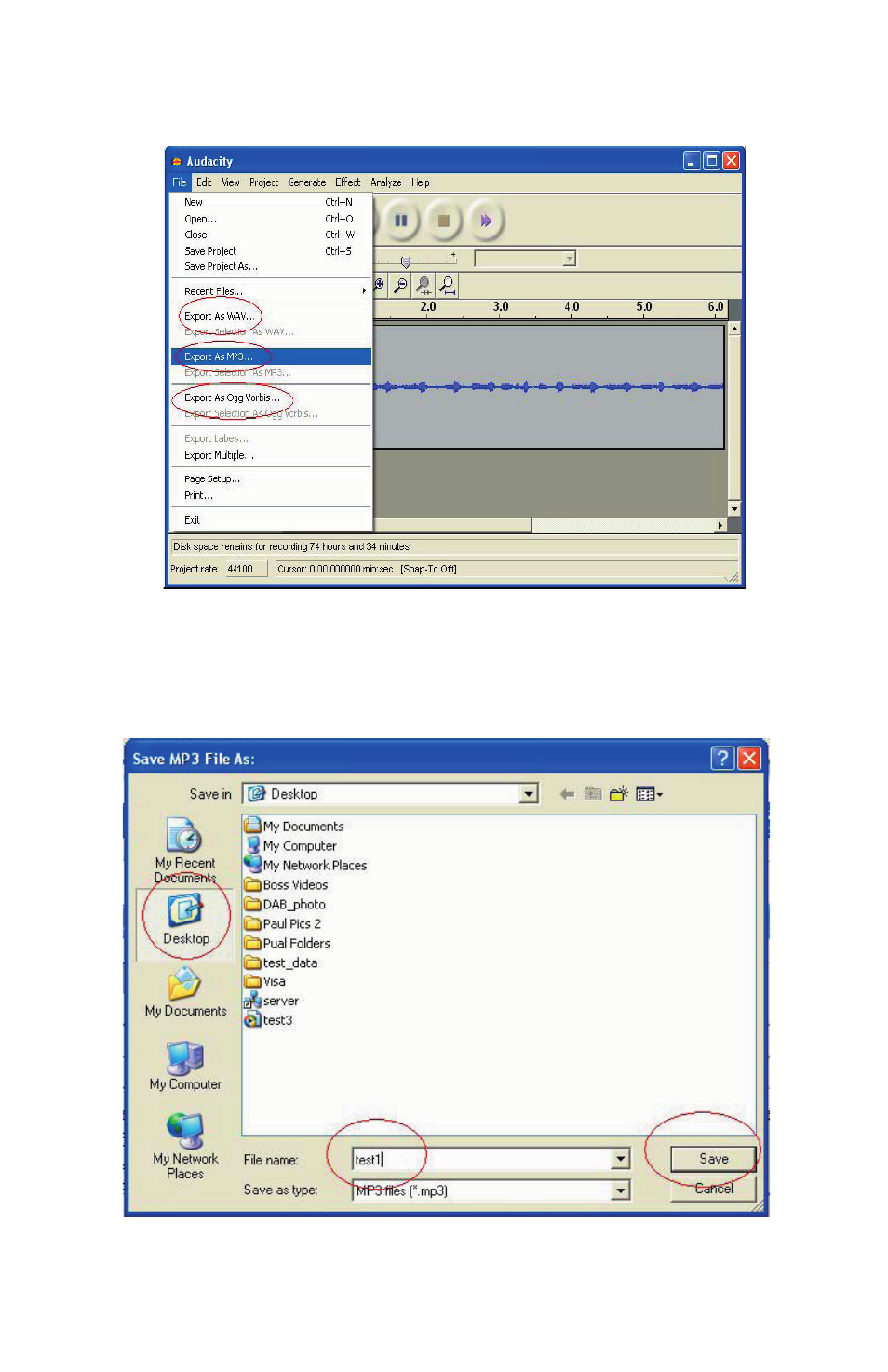The height and width of the screenshot is (1372, 888).
Task: Click the Up One Level folder icon
Action: (593, 794)
